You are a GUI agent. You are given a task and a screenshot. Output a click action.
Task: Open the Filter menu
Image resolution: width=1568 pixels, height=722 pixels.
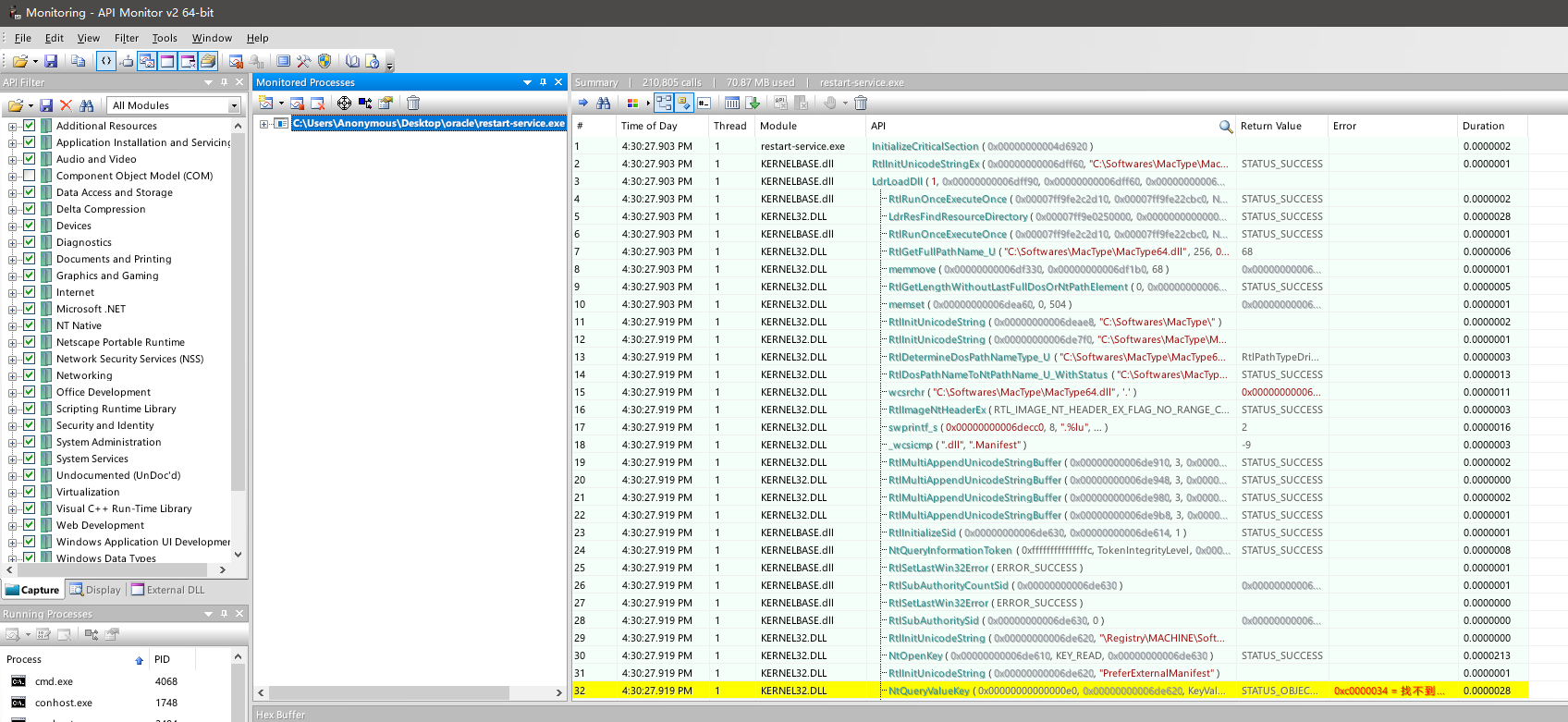[126, 38]
